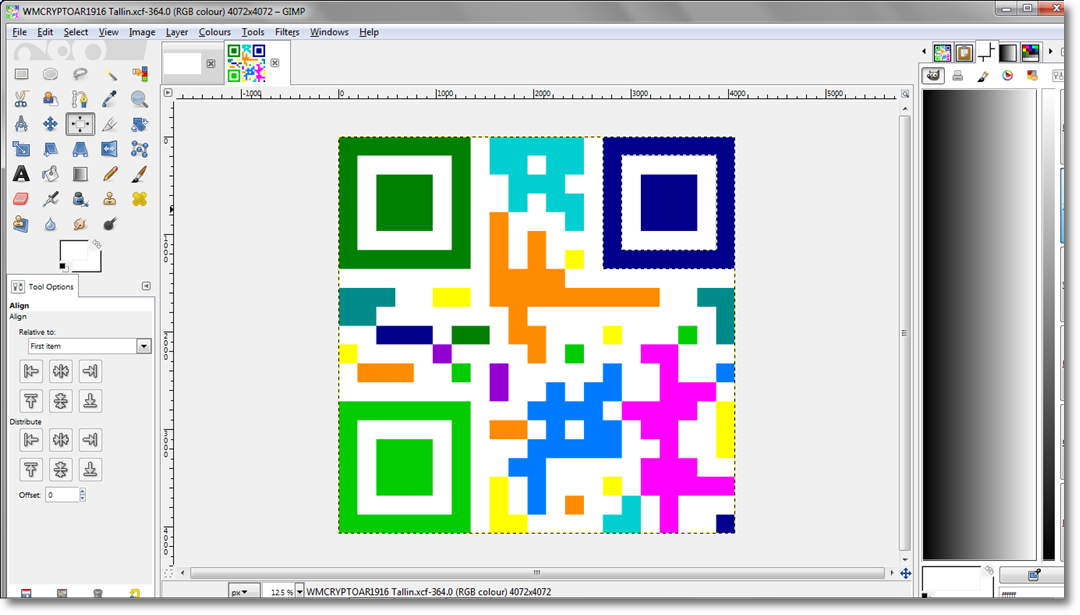Select the Foreground Select tool
This screenshot has width=1080, height=615.
coord(50,99)
